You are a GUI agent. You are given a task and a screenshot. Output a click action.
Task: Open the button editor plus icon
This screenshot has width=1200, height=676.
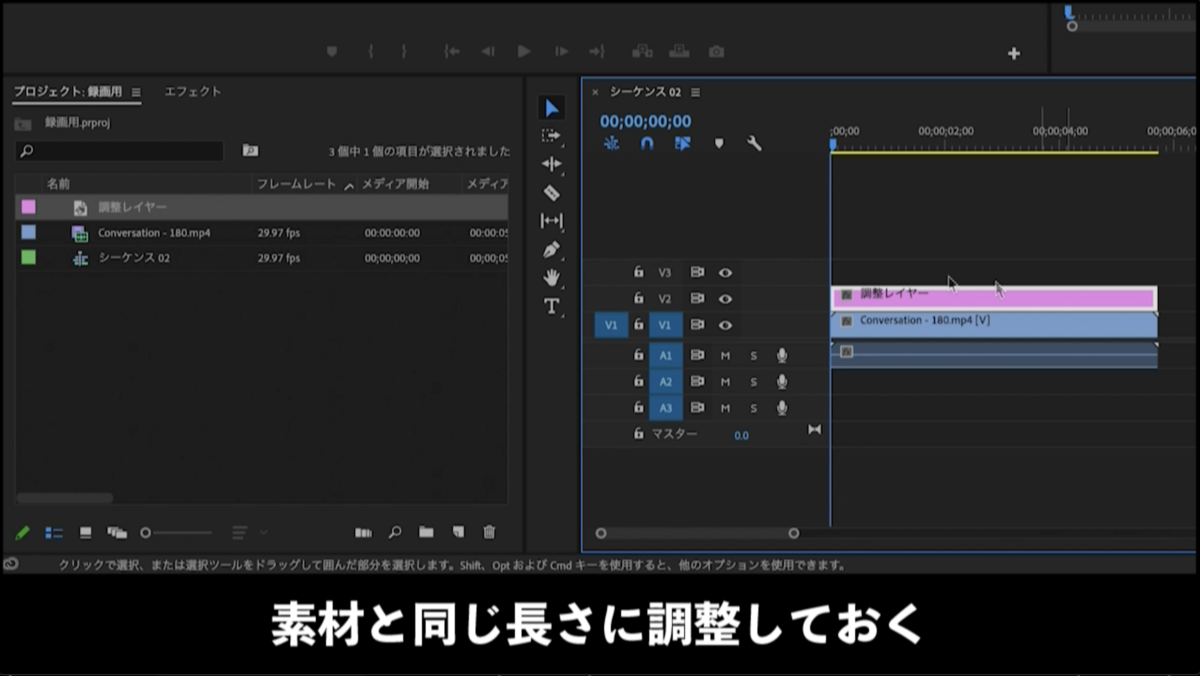pos(1014,54)
